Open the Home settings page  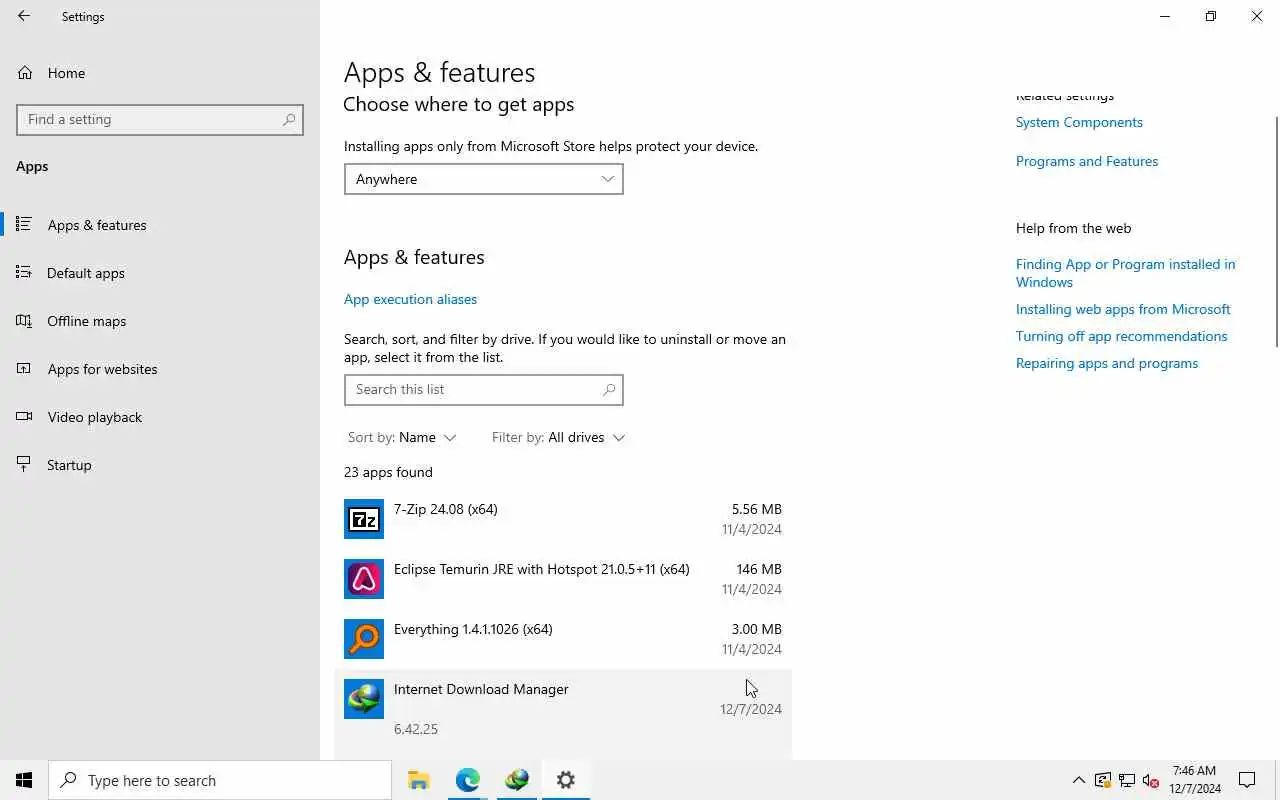[x=66, y=73]
